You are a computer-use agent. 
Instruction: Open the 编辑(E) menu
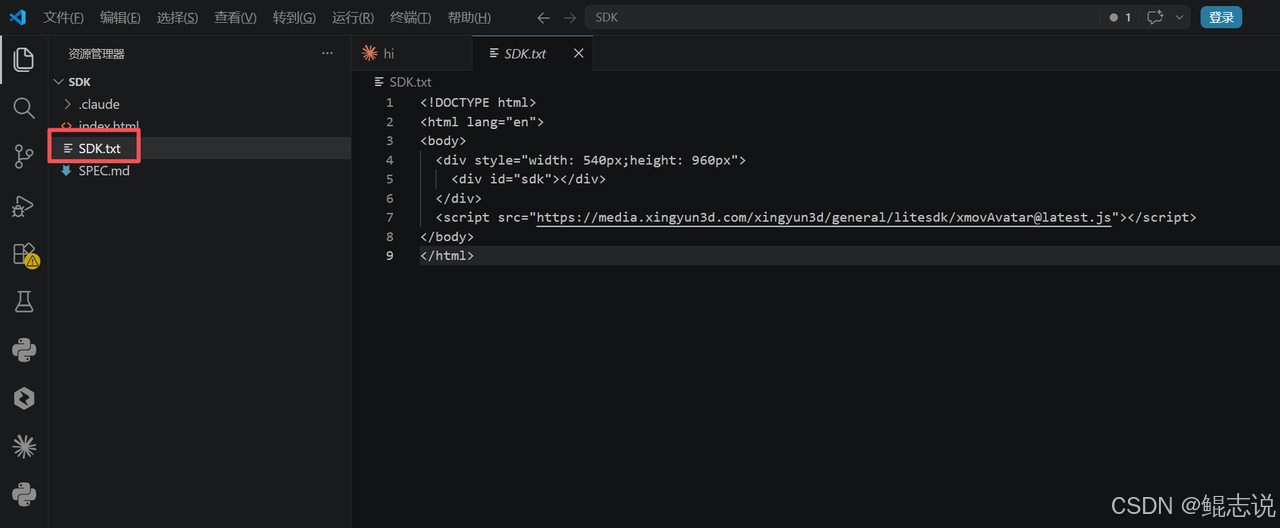(x=120, y=18)
